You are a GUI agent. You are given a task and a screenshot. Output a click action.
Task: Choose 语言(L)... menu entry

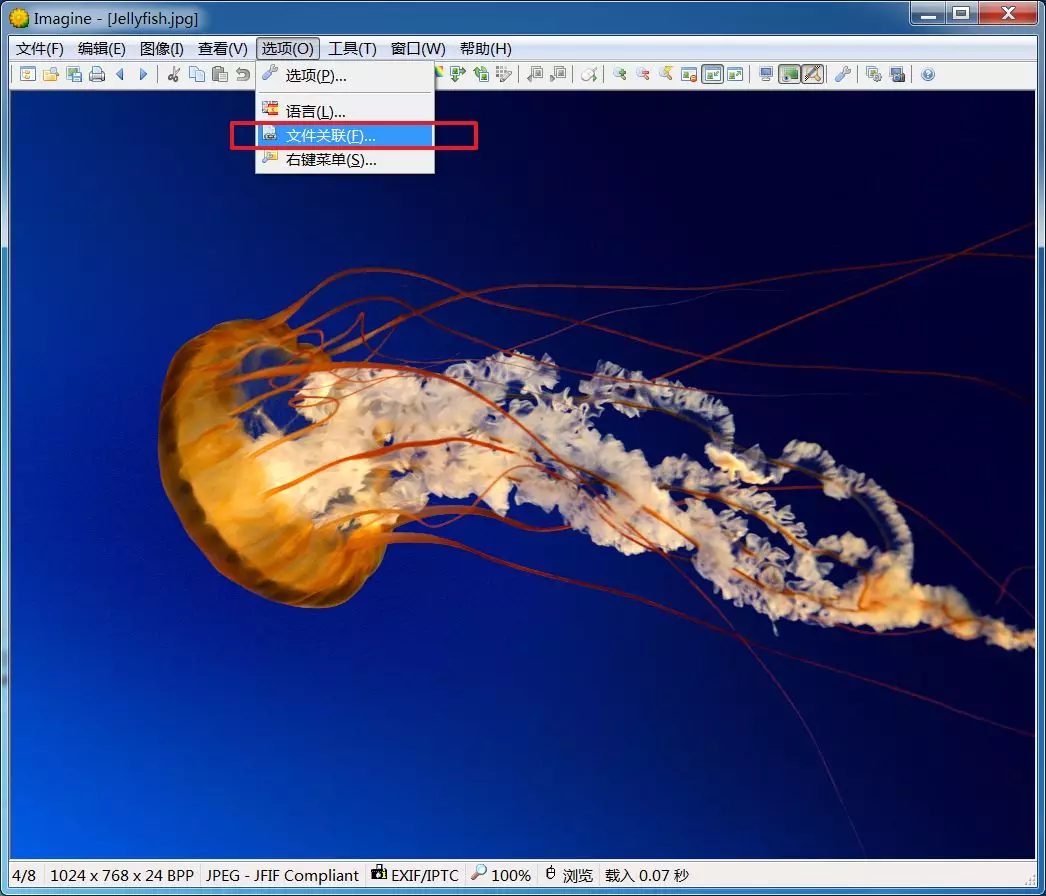click(345, 111)
